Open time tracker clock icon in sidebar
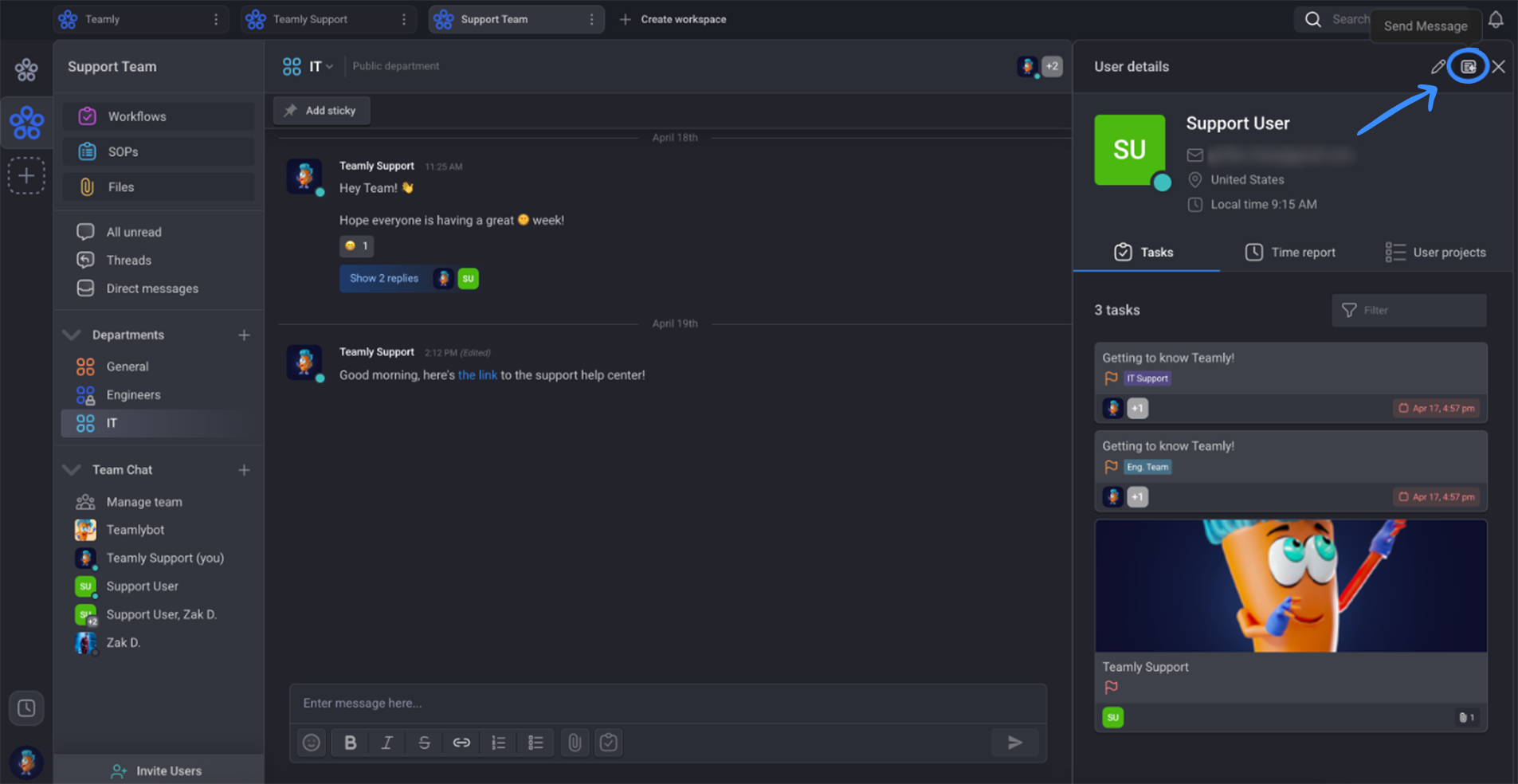1518x784 pixels. tap(26, 708)
